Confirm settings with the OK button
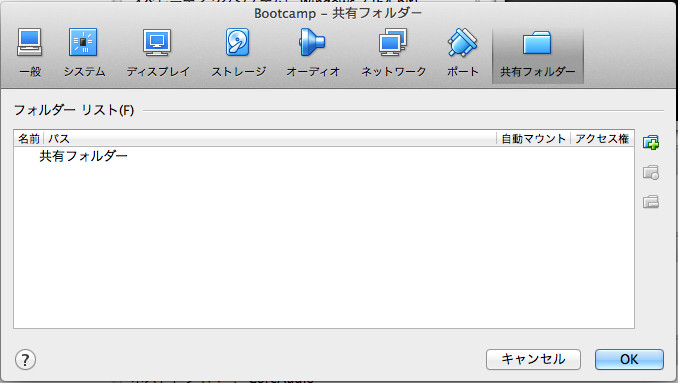Screen dimensions: 678x383 tap(629, 359)
